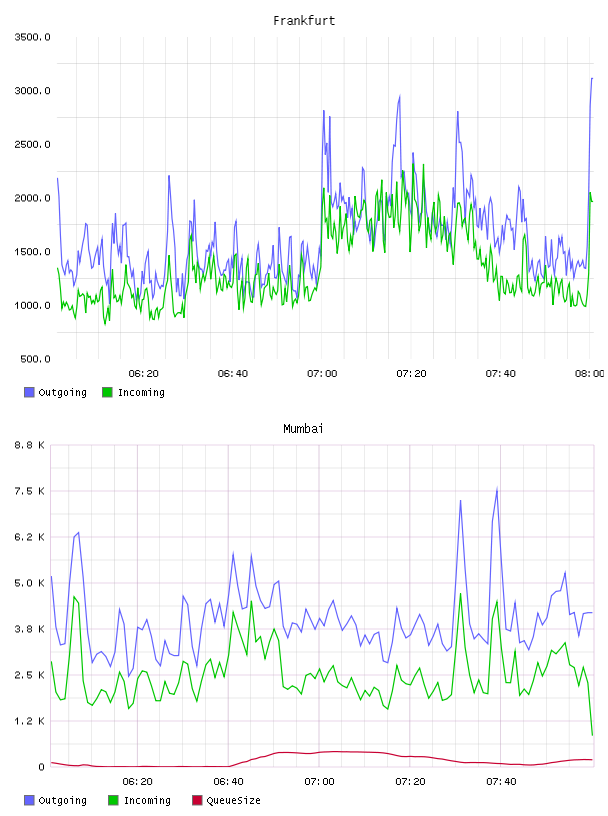Click the 07:40 time label on Mumbai chart
Image resolution: width=608 pixels, height=816 pixels.
(501, 782)
